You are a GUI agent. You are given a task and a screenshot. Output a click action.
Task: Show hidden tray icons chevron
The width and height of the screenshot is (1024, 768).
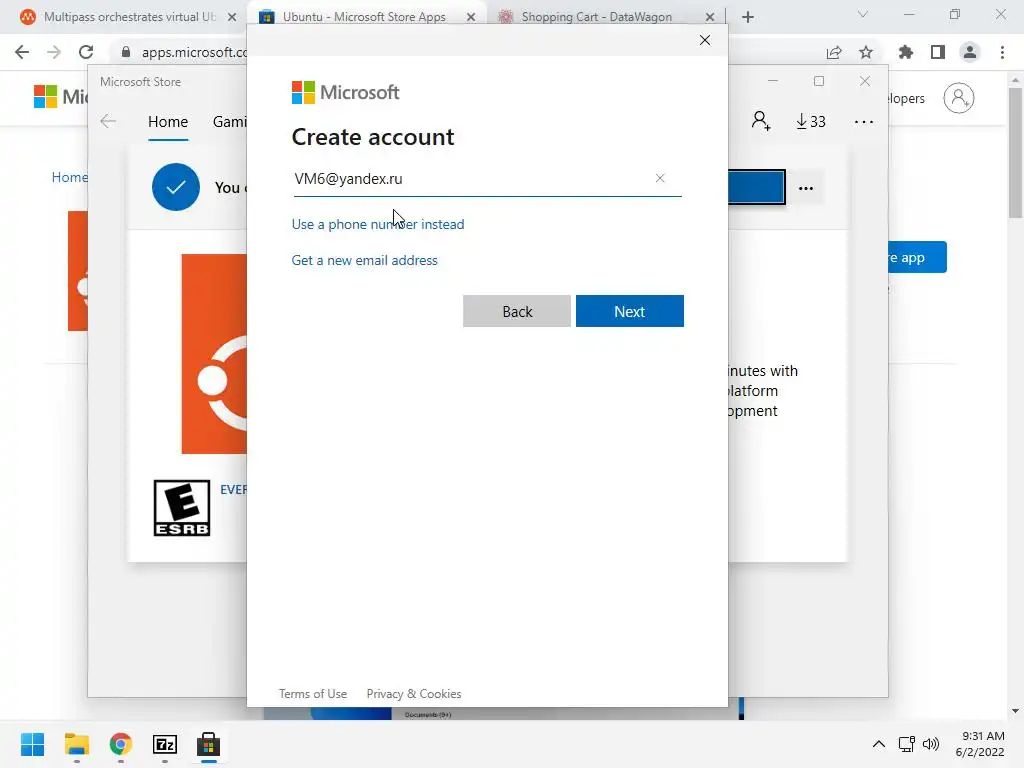point(879,744)
